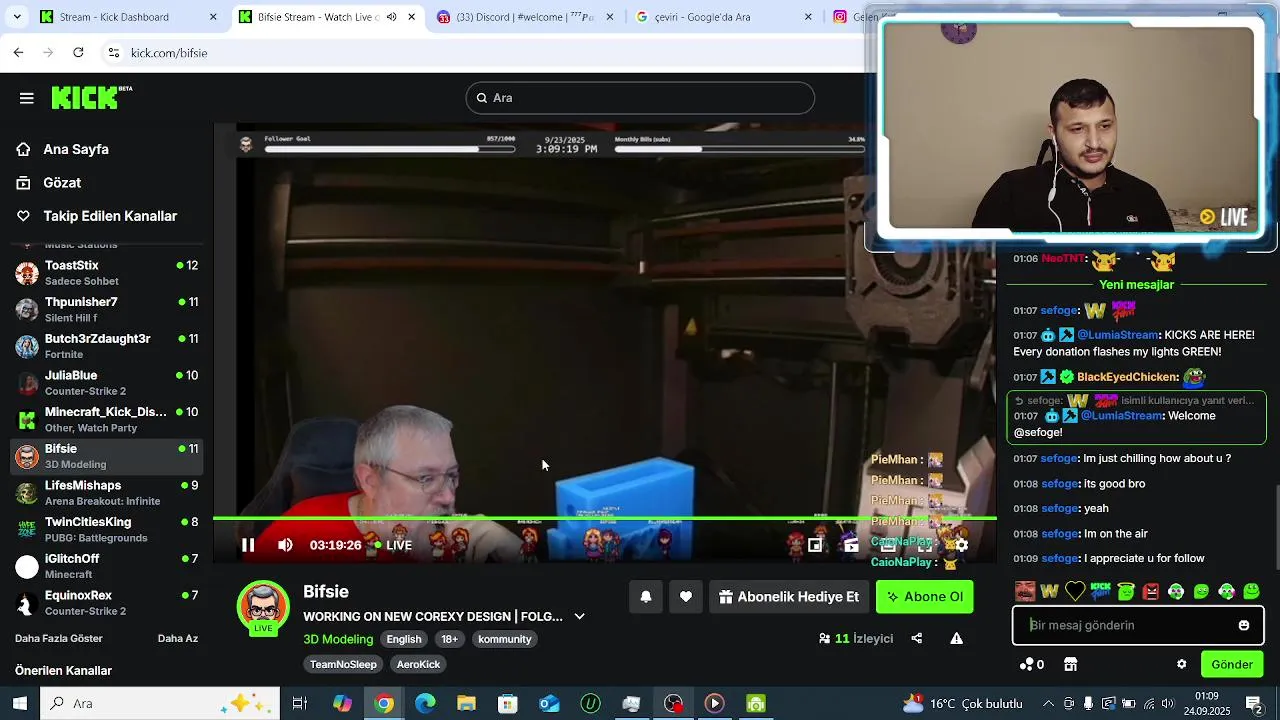Mute the stream volume speaker icon
This screenshot has width=1280, height=720.
tap(285, 545)
